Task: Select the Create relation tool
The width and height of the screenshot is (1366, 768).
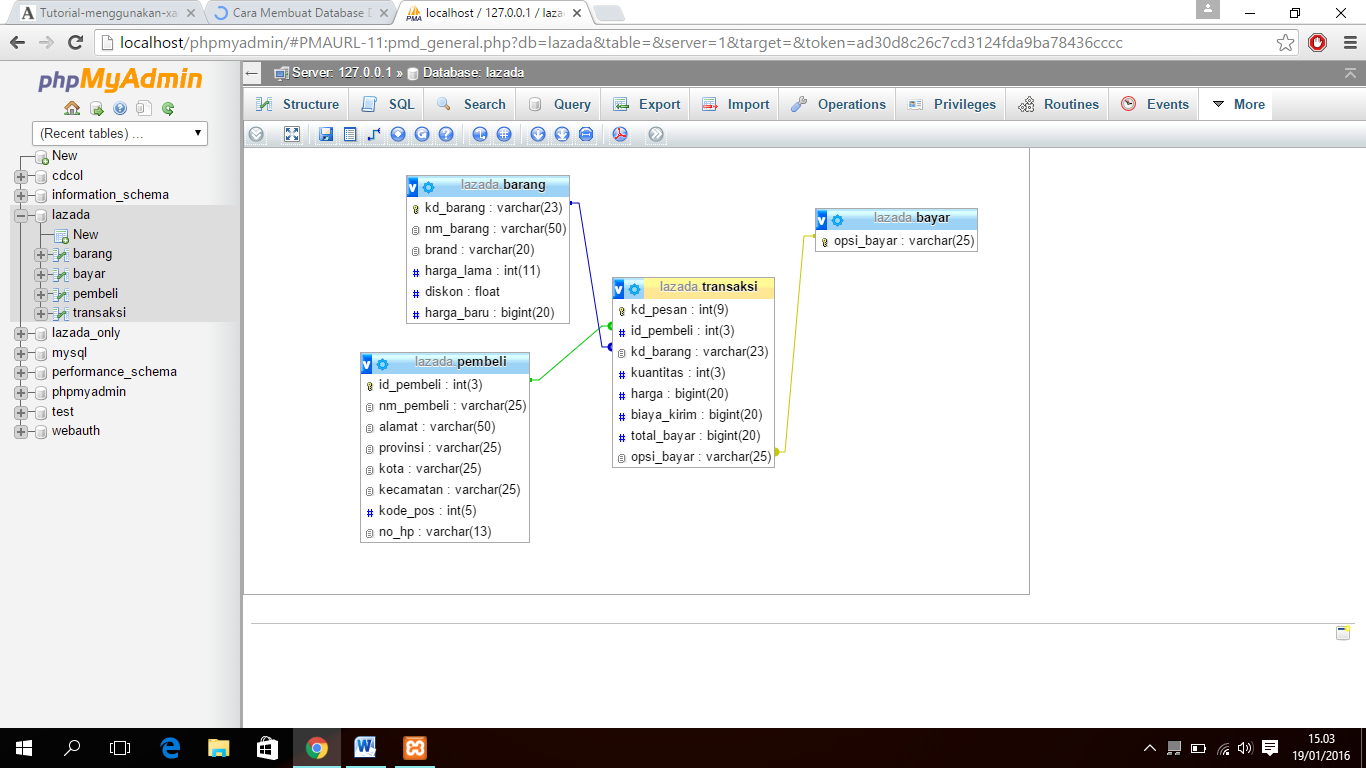Action: click(x=374, y=134)
